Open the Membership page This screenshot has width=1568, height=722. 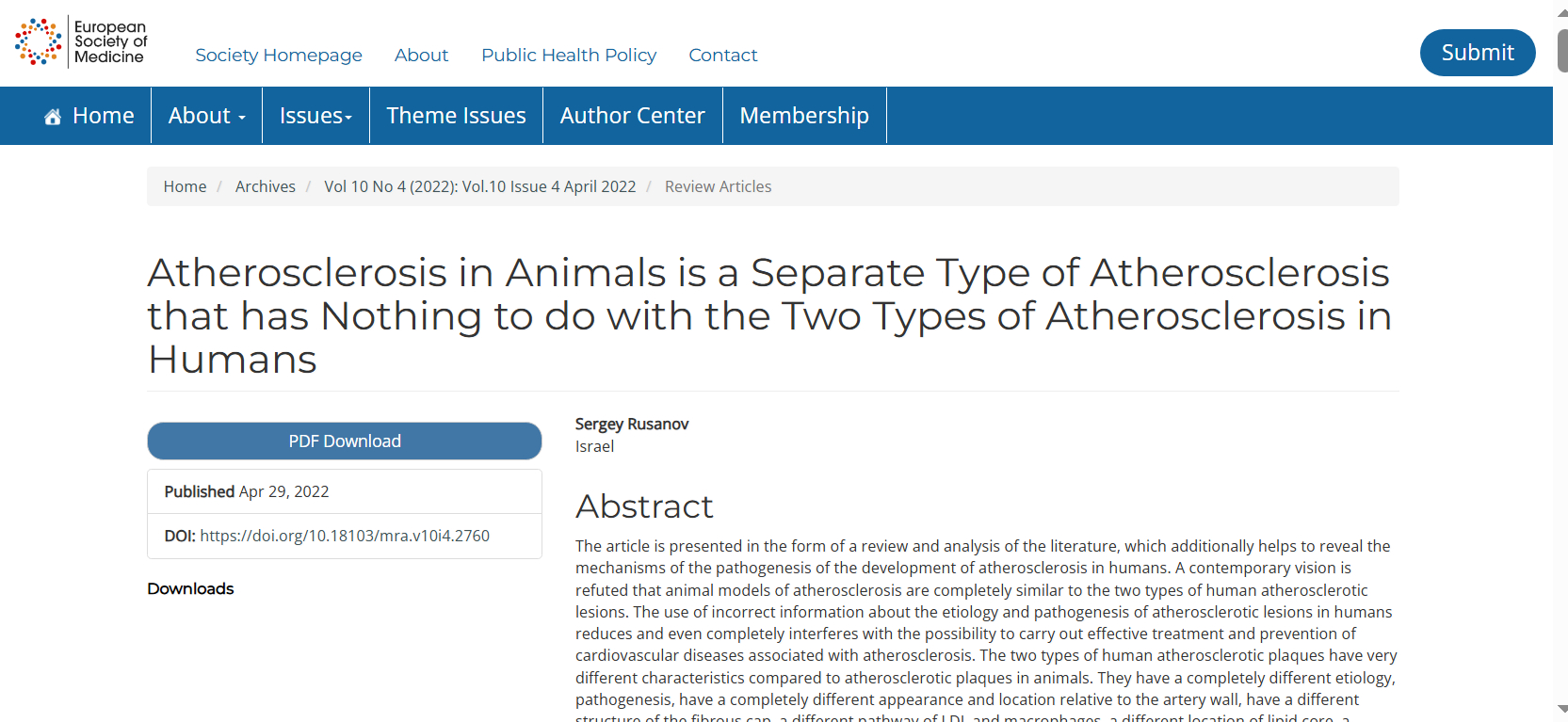point(804,116)
